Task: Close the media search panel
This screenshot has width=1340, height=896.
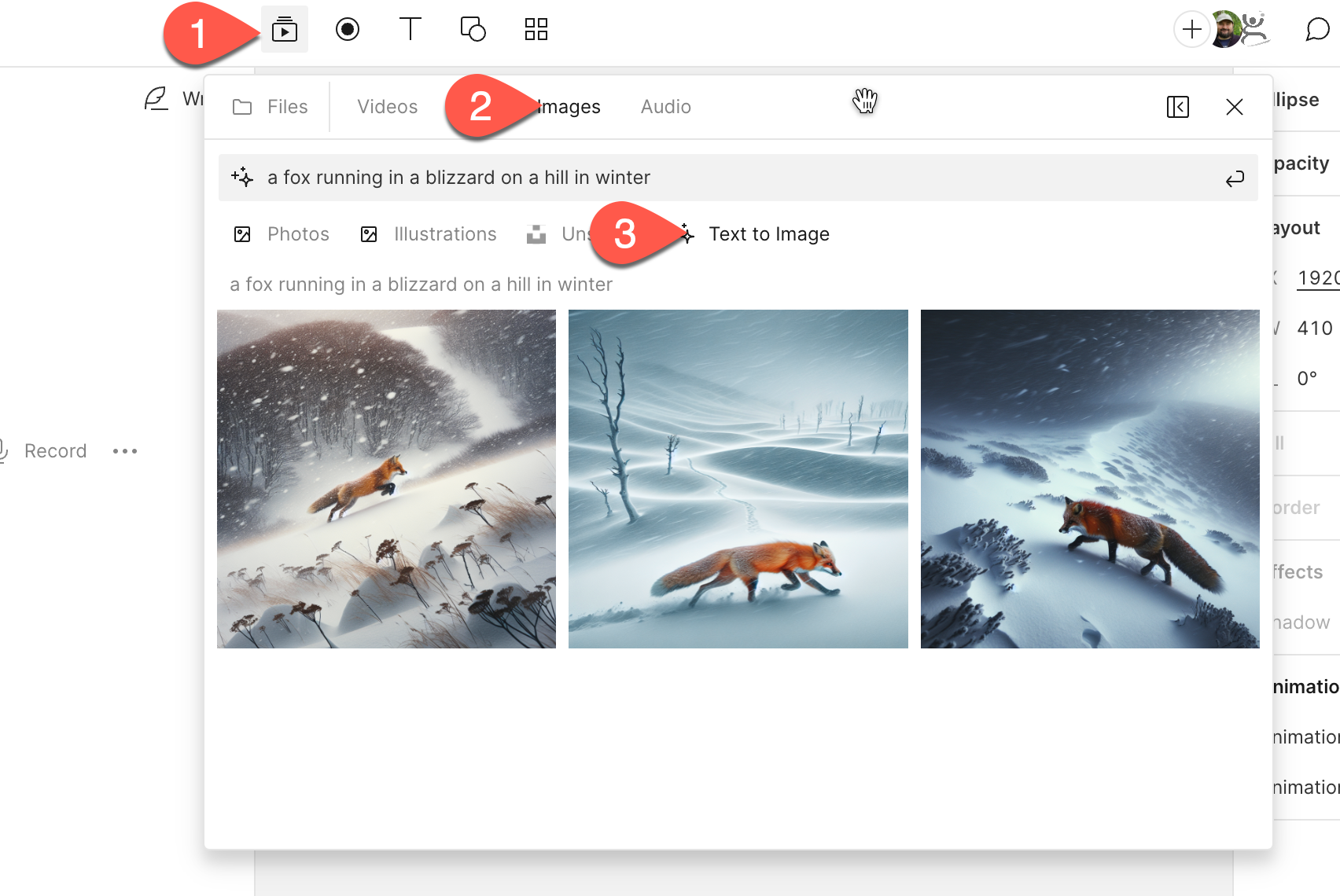Action: (1234, 107)
